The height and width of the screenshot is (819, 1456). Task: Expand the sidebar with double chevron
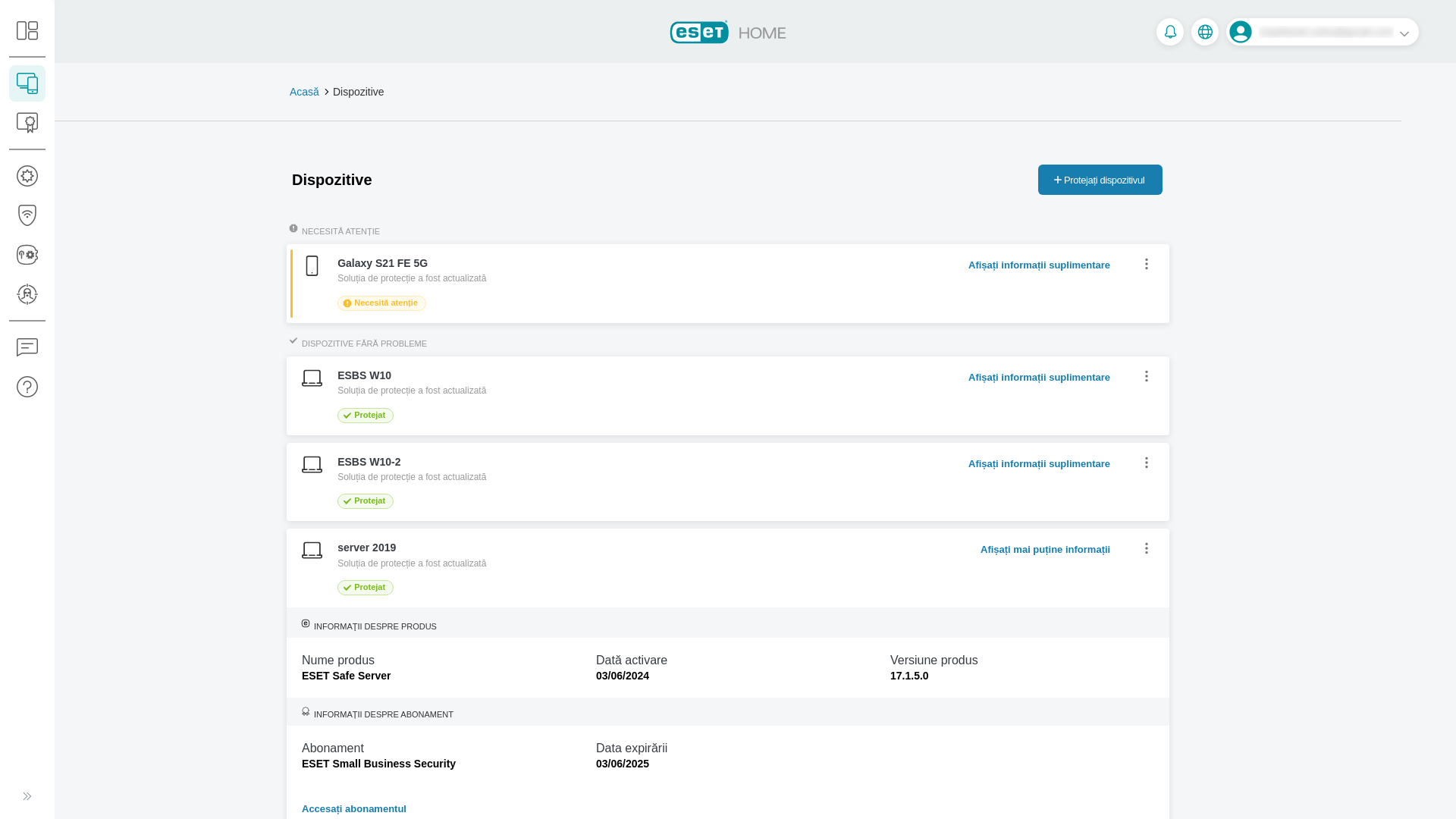pos(27,796)
